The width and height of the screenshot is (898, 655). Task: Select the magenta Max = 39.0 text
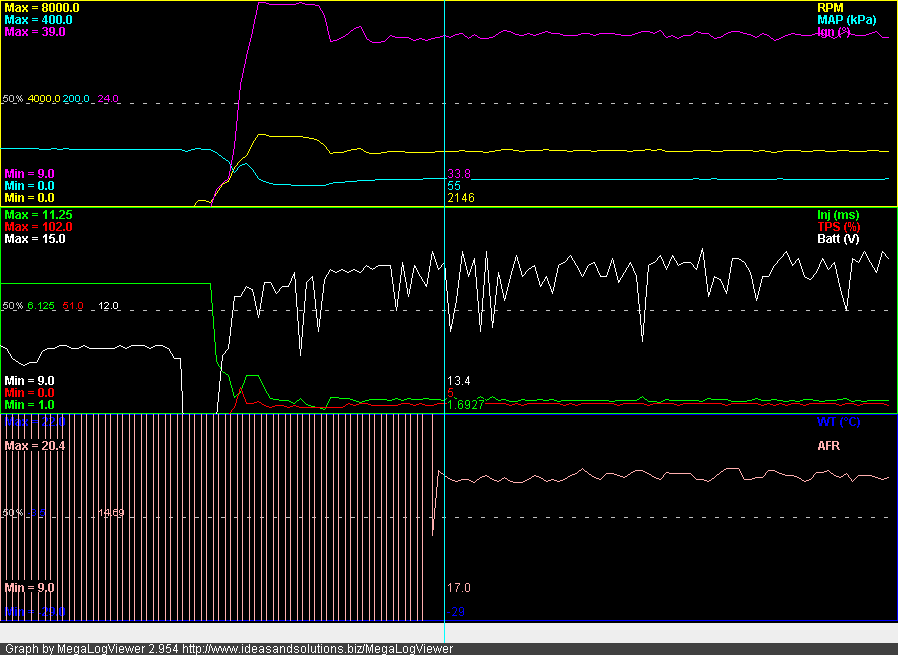pos(35,32)
